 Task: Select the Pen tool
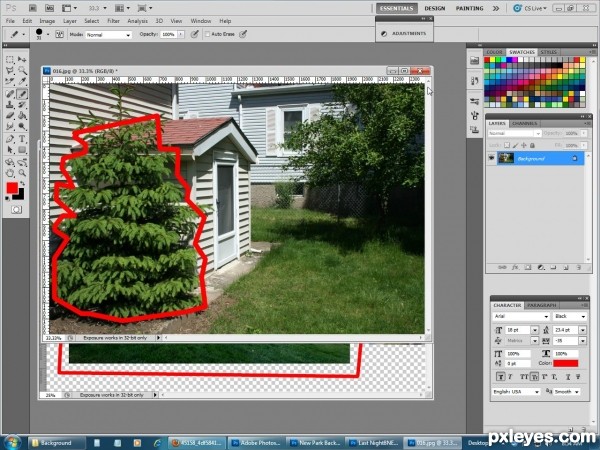coord(10,139)
